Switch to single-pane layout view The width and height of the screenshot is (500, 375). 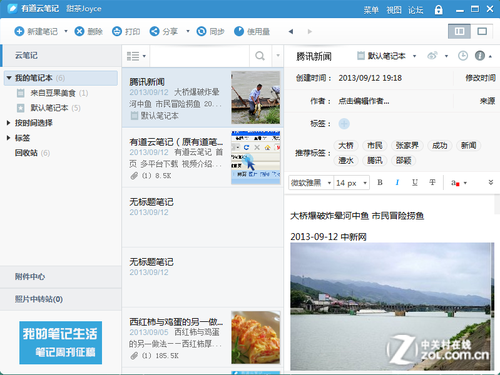point(482,31)
